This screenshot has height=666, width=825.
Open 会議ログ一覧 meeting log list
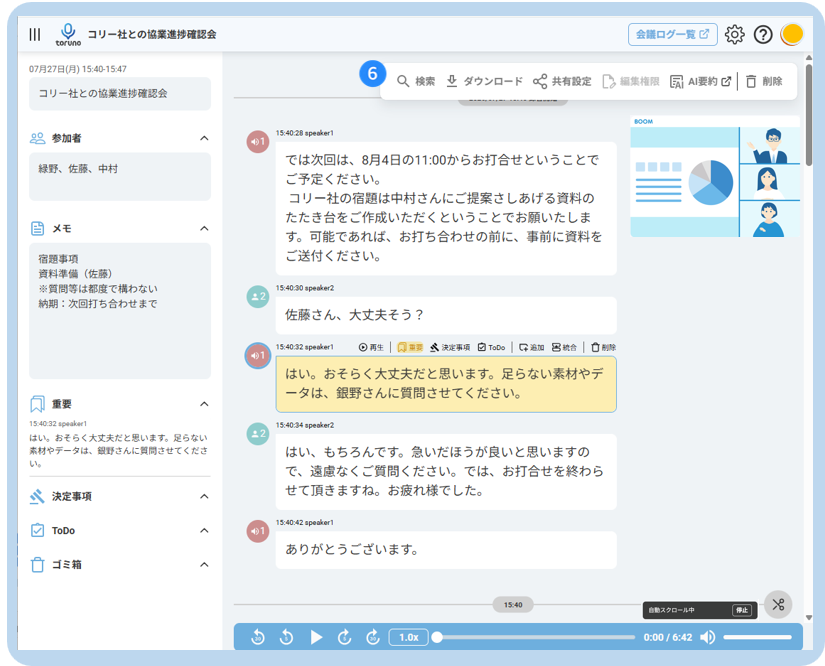672,35
